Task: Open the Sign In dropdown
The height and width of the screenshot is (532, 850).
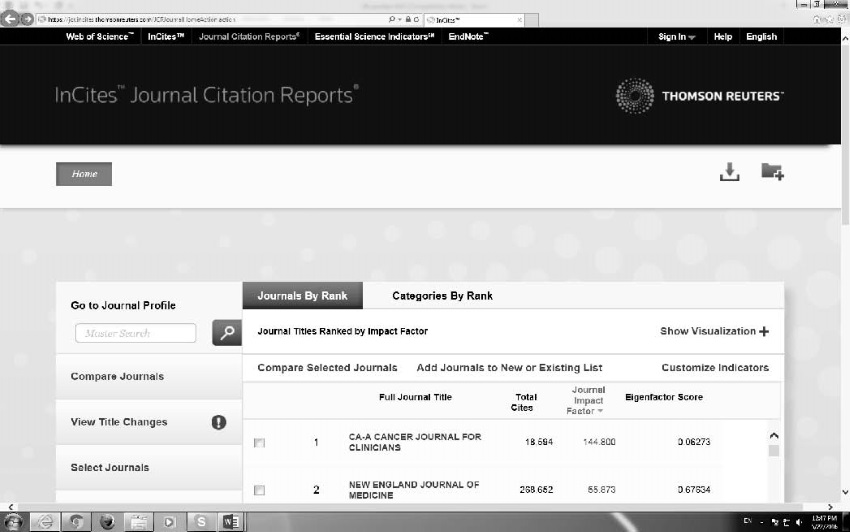Action: click(x=677, y=36)
